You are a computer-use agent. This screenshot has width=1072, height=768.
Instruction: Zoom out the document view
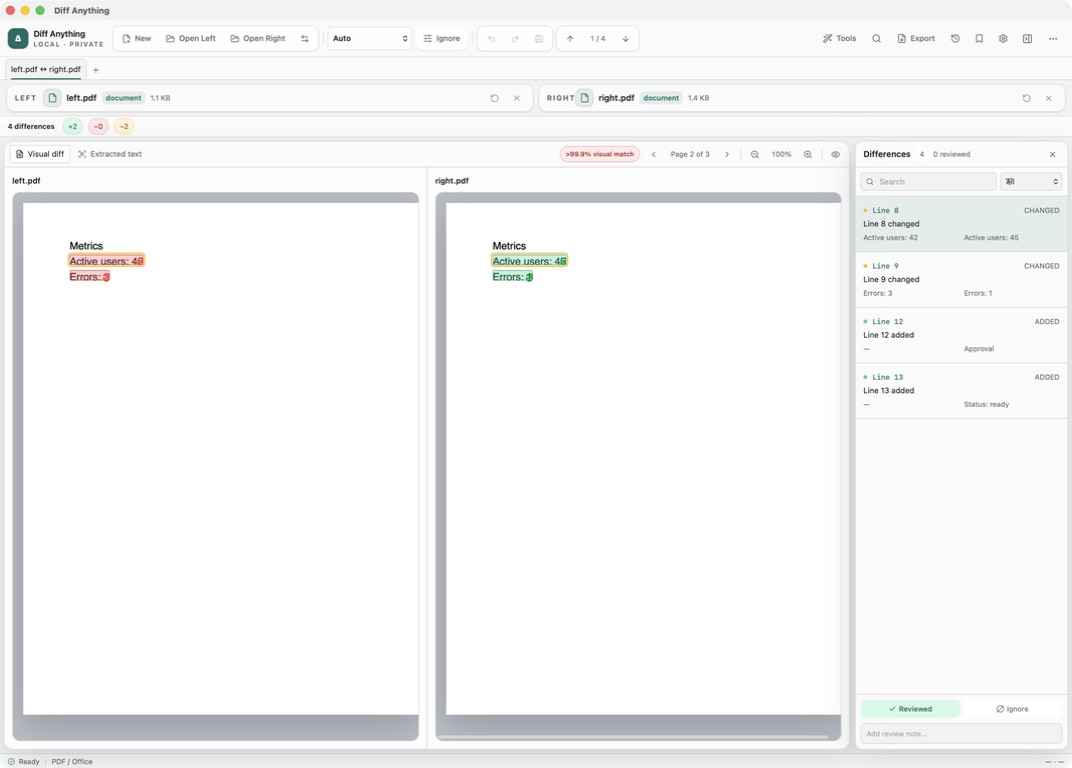point(755,154)
